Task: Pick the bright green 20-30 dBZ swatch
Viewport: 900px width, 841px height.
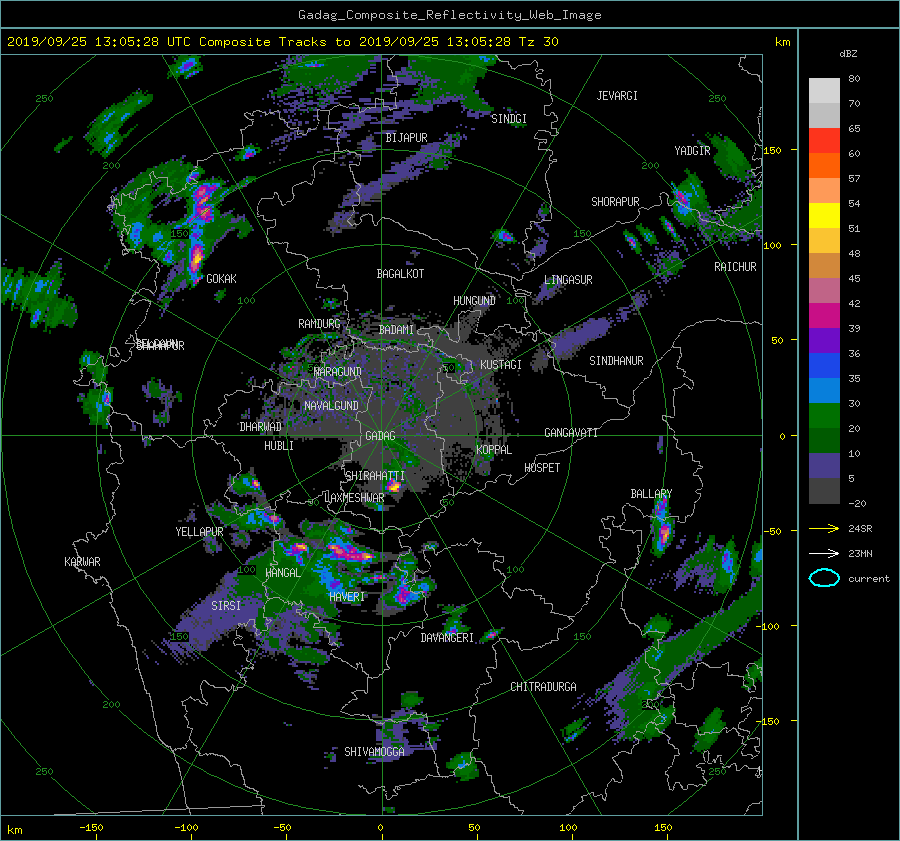Action: pyautogui.click(x=824, y=415)
